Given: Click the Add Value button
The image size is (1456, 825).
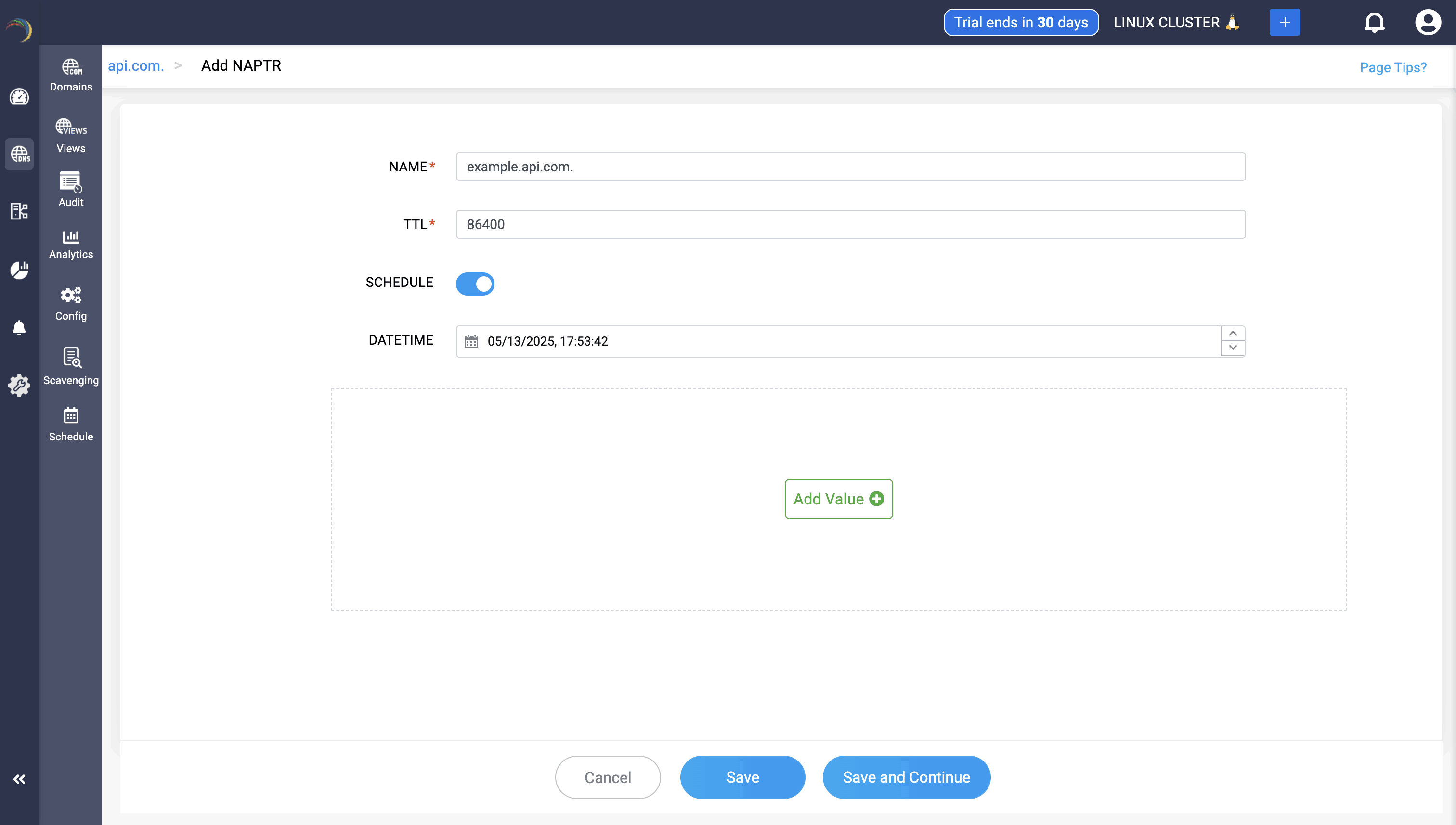Looking at the screenshot, I should pyautogui.click(x=838, y=499).
